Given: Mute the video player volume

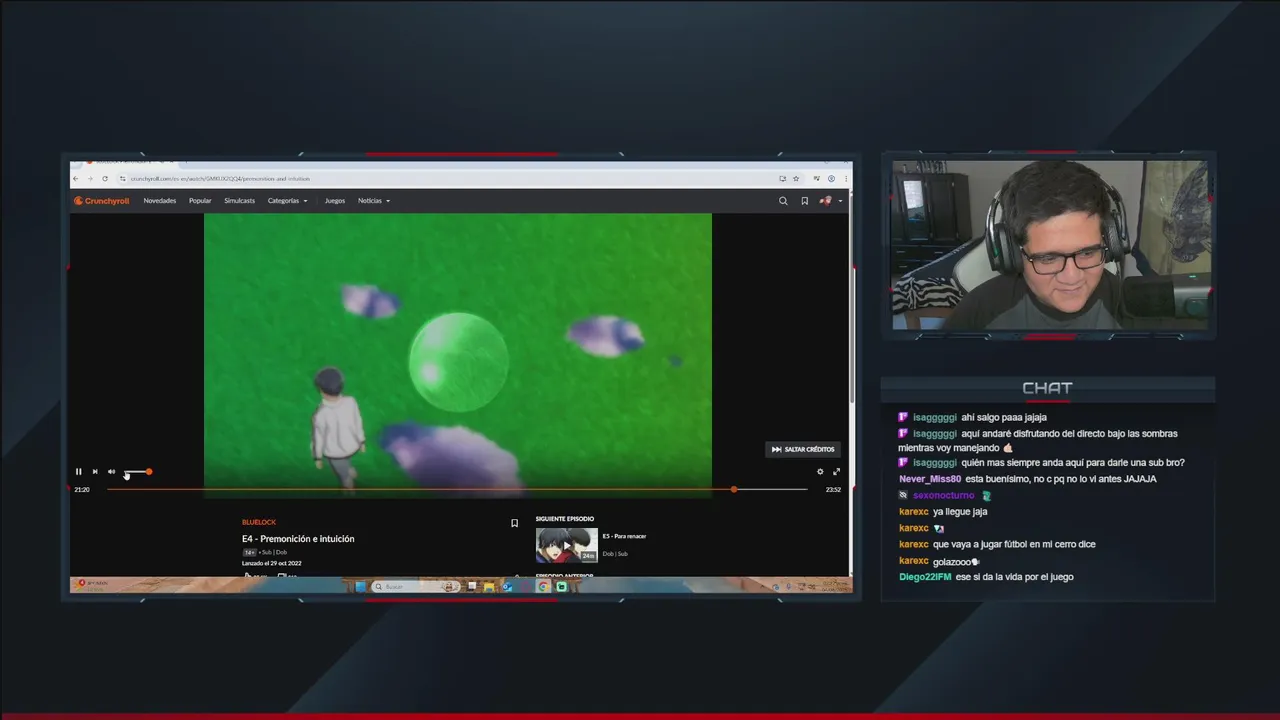Looking at the screenshot, I should 111,472.
